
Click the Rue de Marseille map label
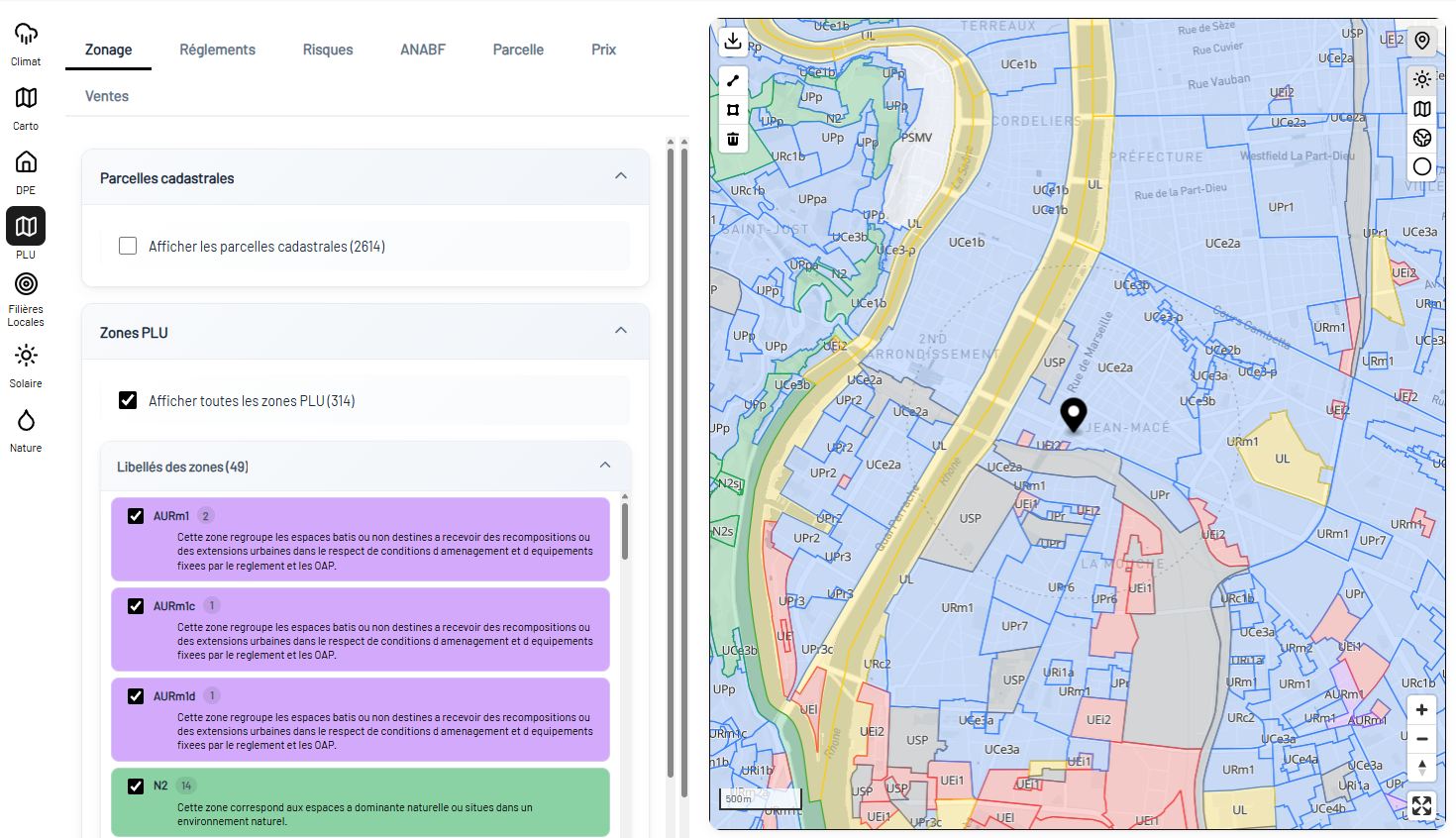[1091, 351]
